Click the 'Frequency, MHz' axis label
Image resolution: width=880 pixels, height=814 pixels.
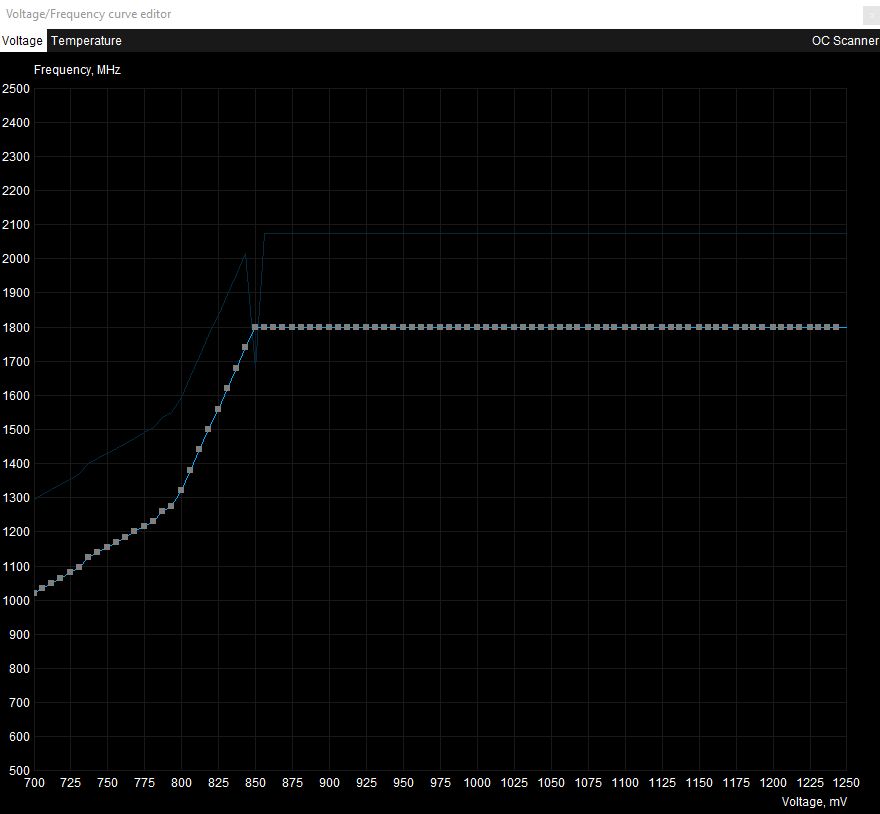(77, 70)
